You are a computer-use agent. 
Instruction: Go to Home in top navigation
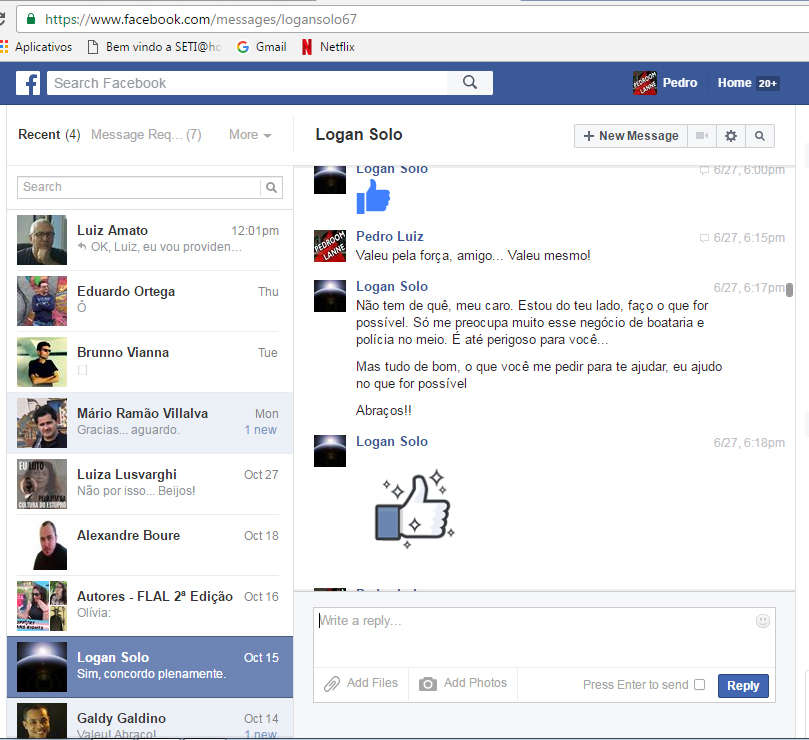(x=734, y=83)
